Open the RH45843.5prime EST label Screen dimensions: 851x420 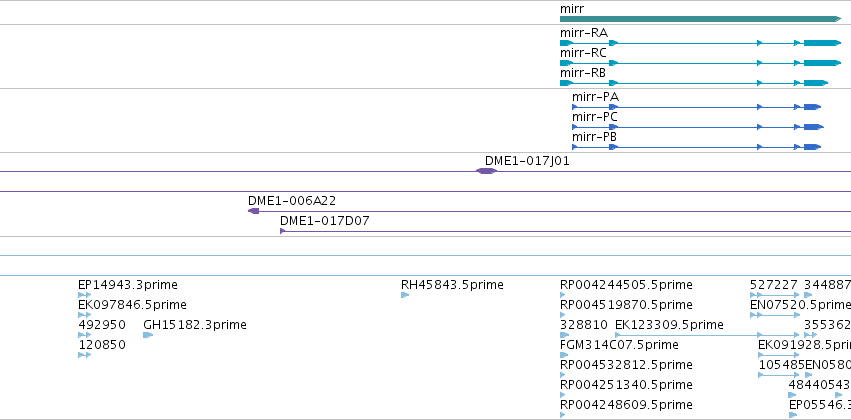(452, 285)
